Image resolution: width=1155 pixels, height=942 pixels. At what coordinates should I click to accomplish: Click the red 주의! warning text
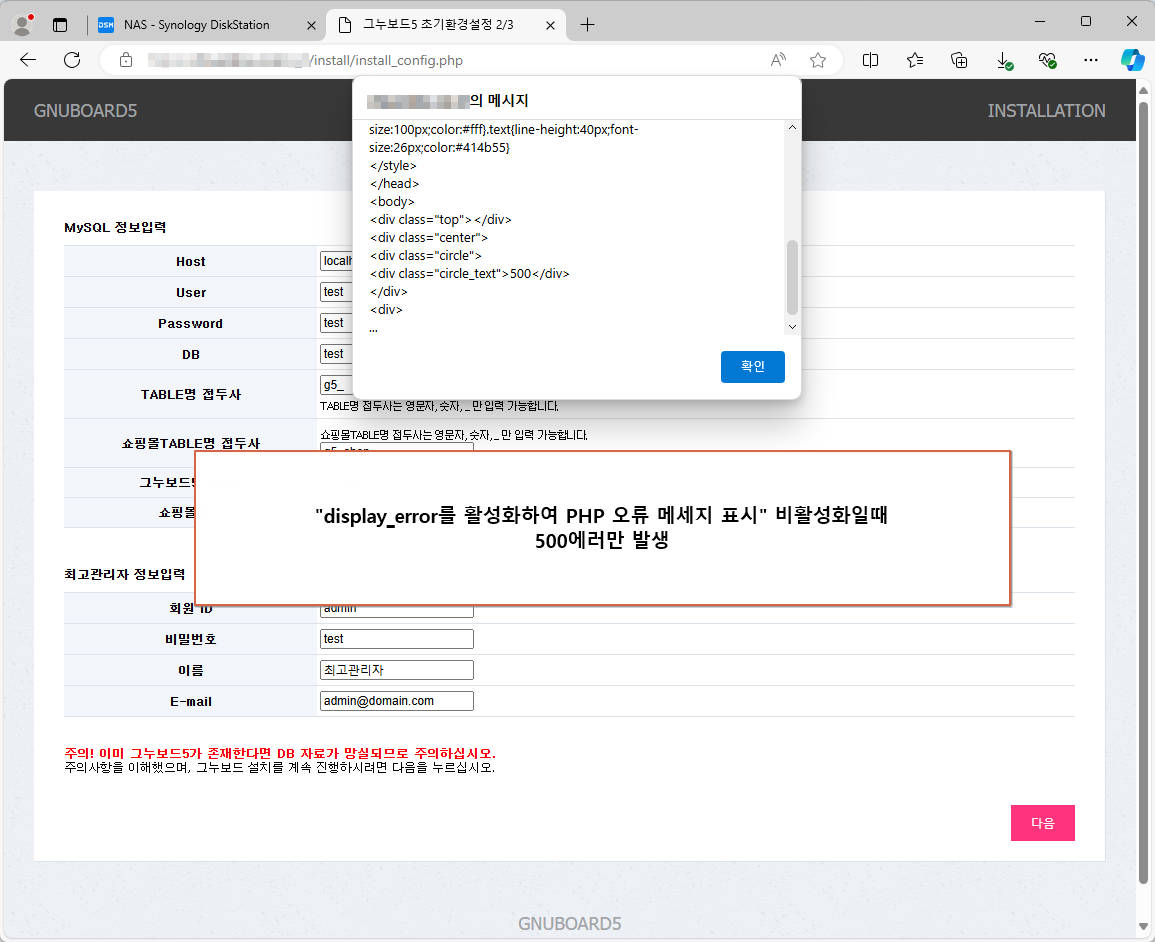pos(280,753)
